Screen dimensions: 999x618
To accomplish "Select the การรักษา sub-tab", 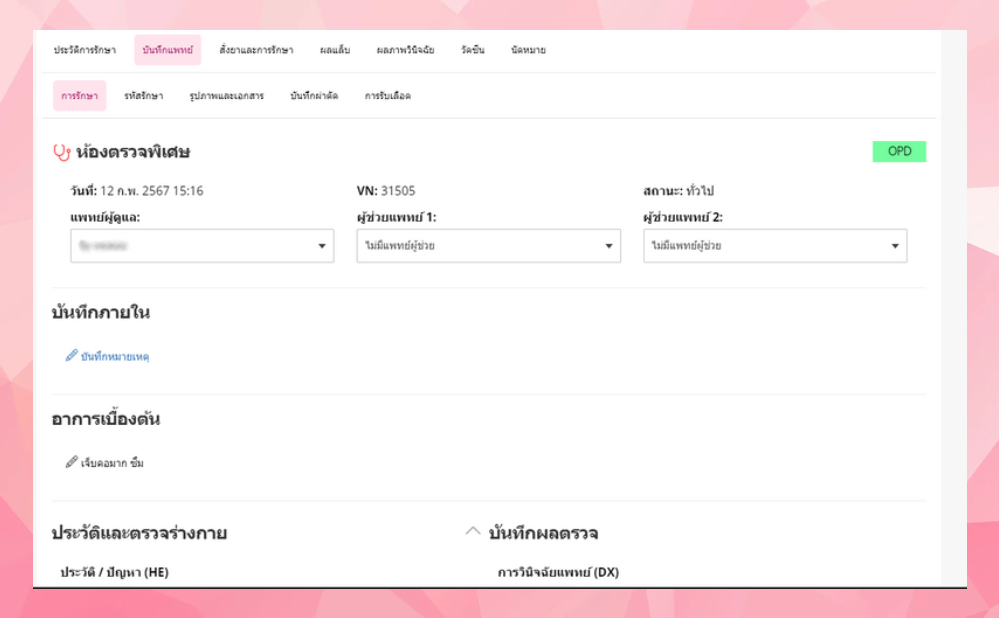I will tap(80, 96).
